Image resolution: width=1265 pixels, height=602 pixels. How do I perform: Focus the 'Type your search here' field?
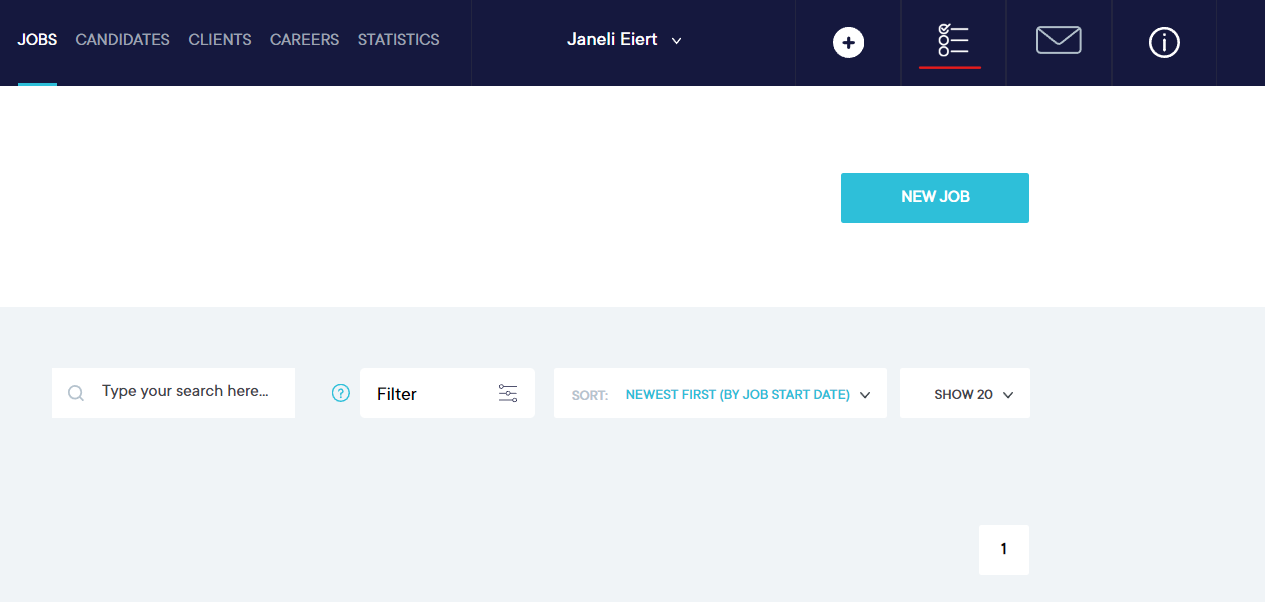point(185,391)
